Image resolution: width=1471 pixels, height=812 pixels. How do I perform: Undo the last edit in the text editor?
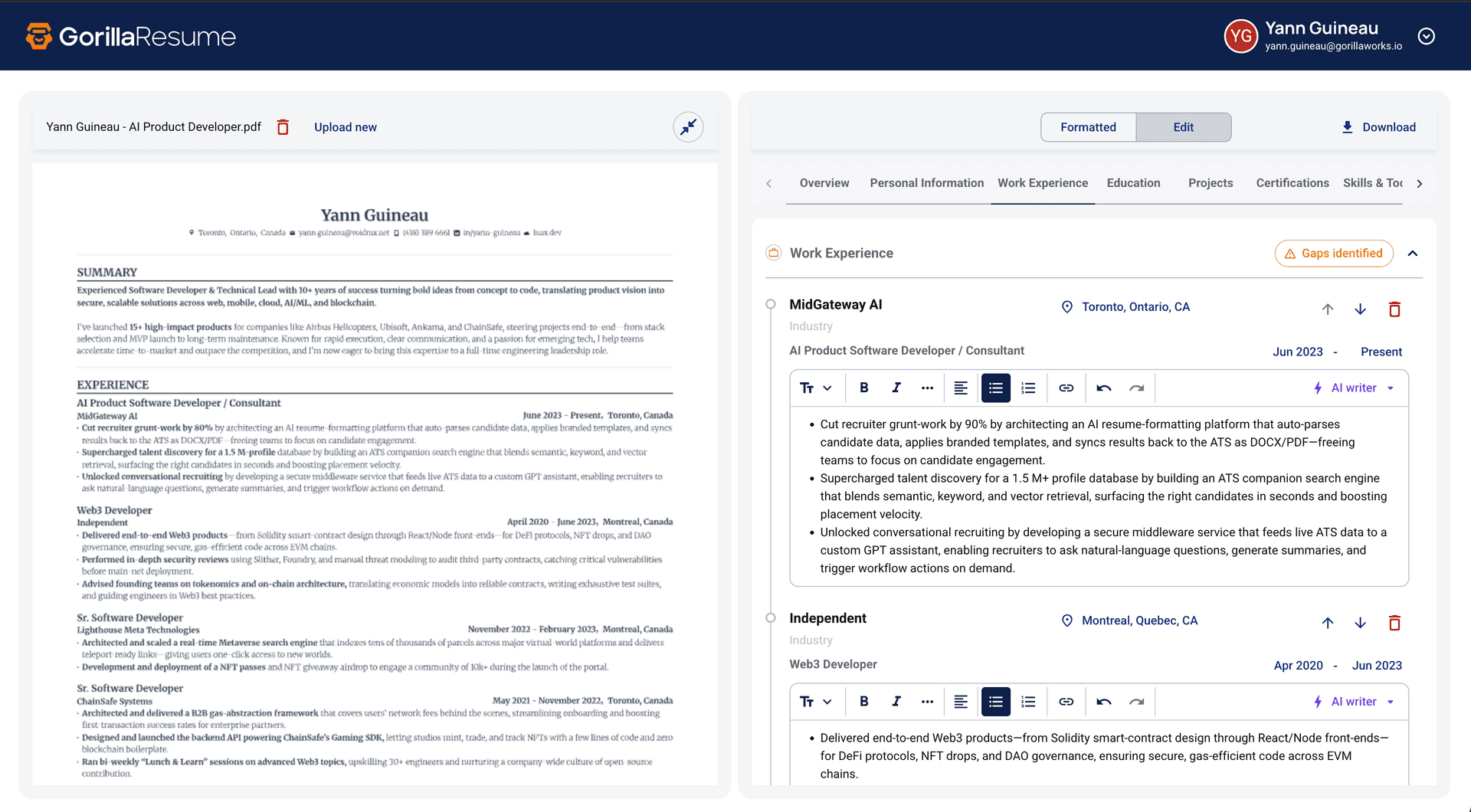click(1103, 388)
